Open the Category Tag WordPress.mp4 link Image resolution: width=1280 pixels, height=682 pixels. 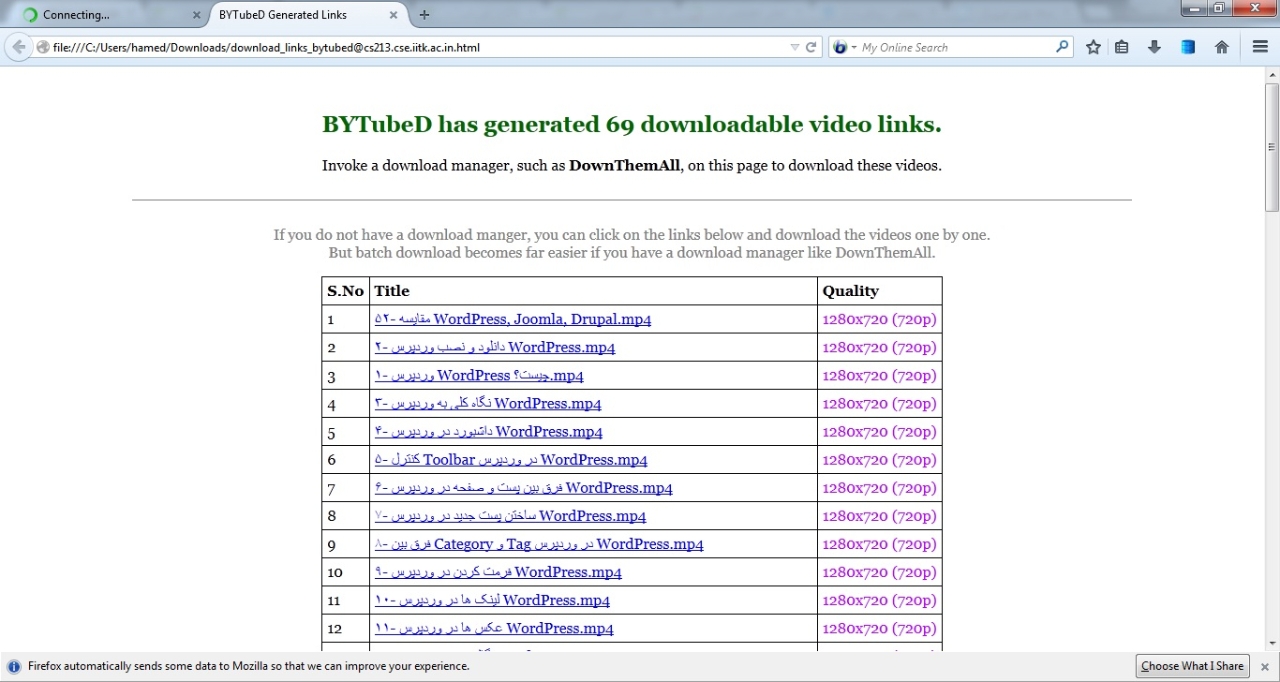(539, 544)
